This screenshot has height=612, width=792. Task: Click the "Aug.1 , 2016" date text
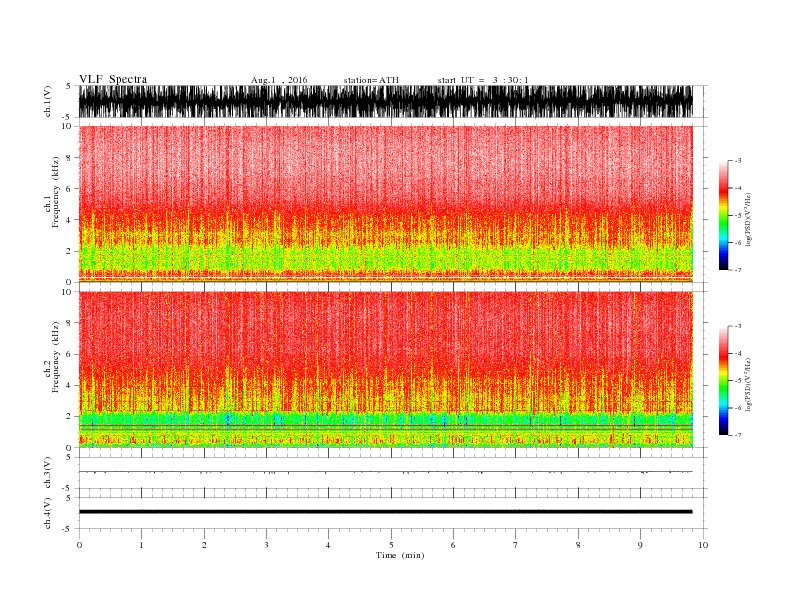pyautogui.click(x=279, y=80)
